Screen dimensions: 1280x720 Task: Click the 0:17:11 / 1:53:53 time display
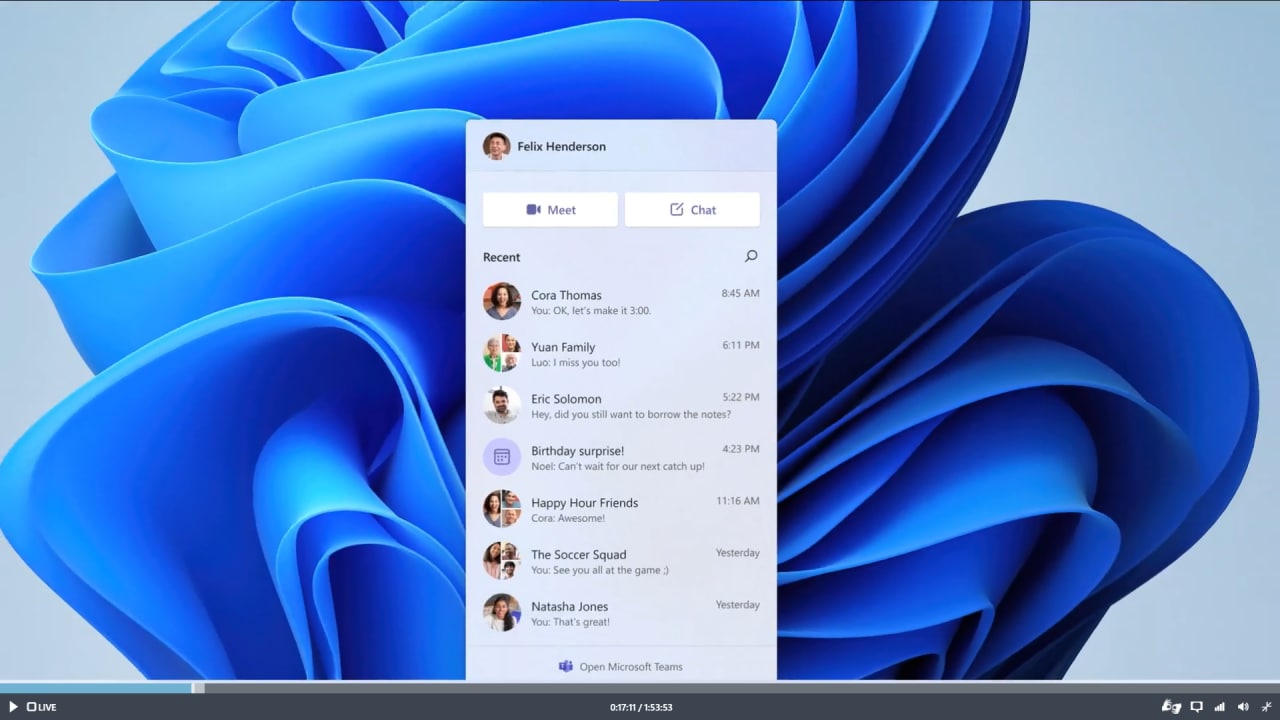pos(641,707)
